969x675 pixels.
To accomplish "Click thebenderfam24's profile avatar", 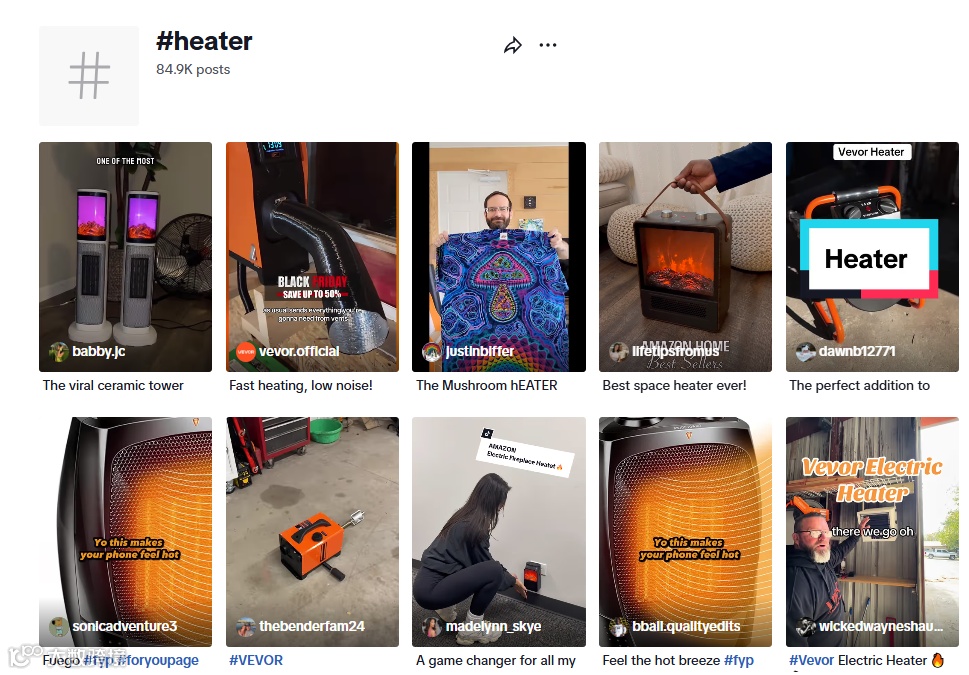I will click(246, 627).
